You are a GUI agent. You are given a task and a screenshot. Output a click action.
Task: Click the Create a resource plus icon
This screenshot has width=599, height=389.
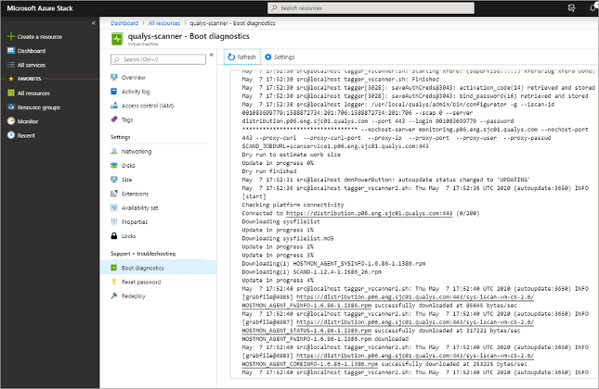11,37
